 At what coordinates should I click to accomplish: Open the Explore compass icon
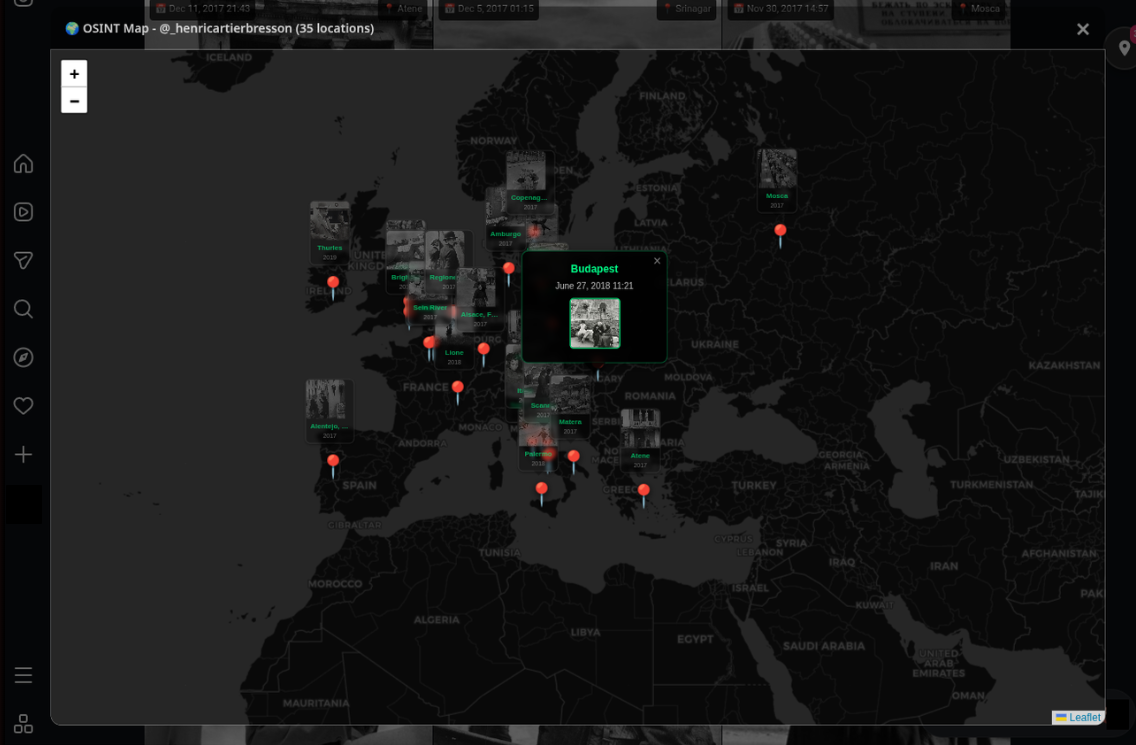(x=23, y=357)
